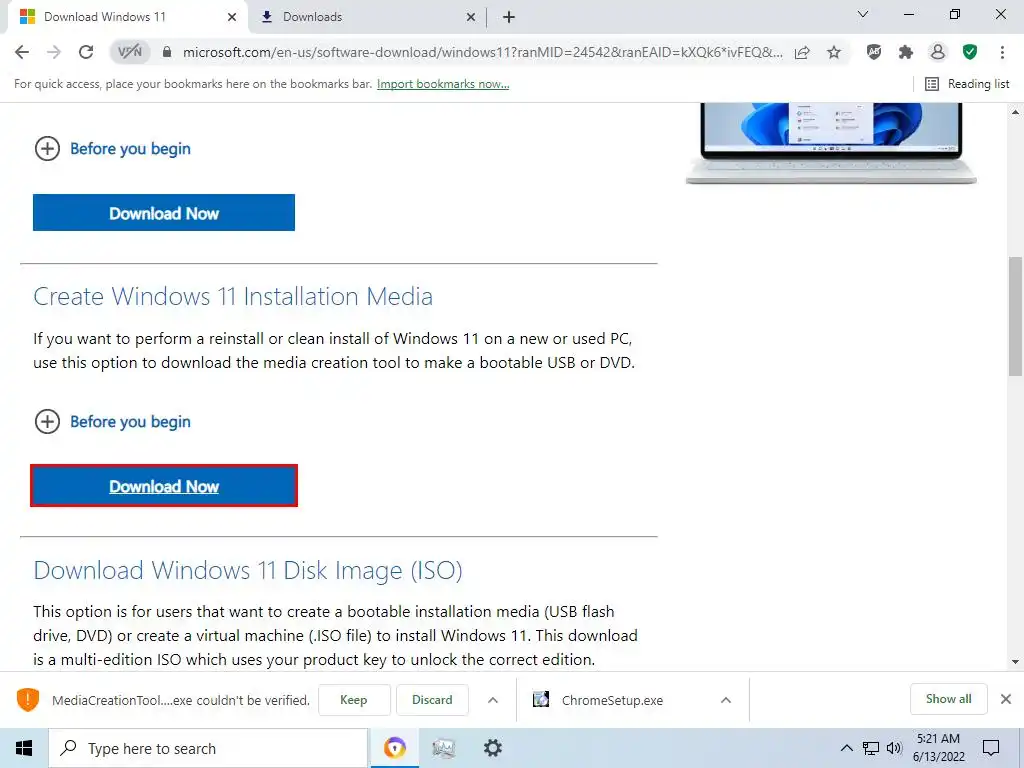The image size is (1024, 768).
Task: Focus the address bar URL
Action: click(483, 52)
